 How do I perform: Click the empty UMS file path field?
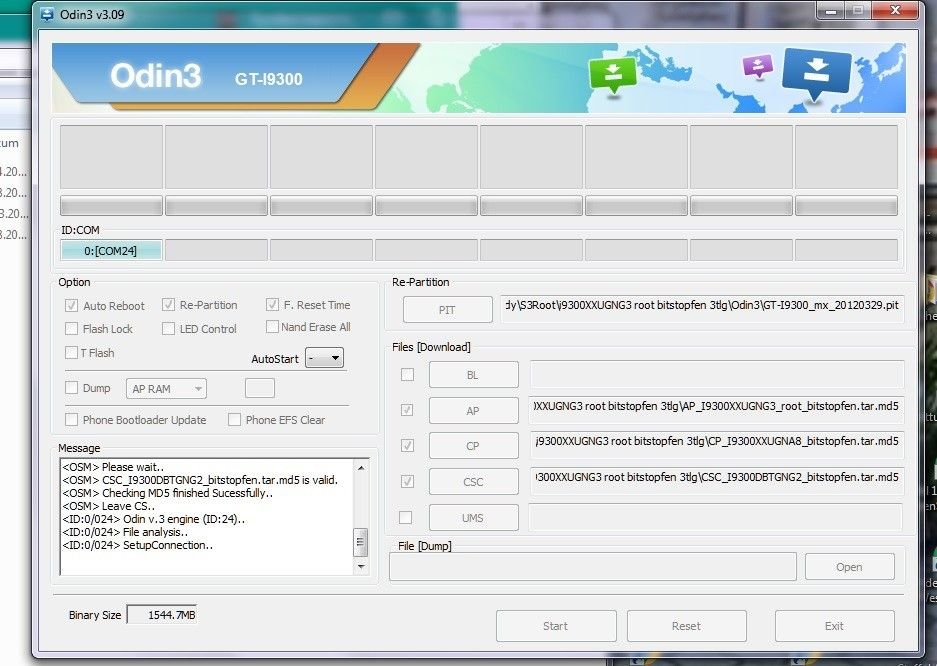(x=715, y=517)
